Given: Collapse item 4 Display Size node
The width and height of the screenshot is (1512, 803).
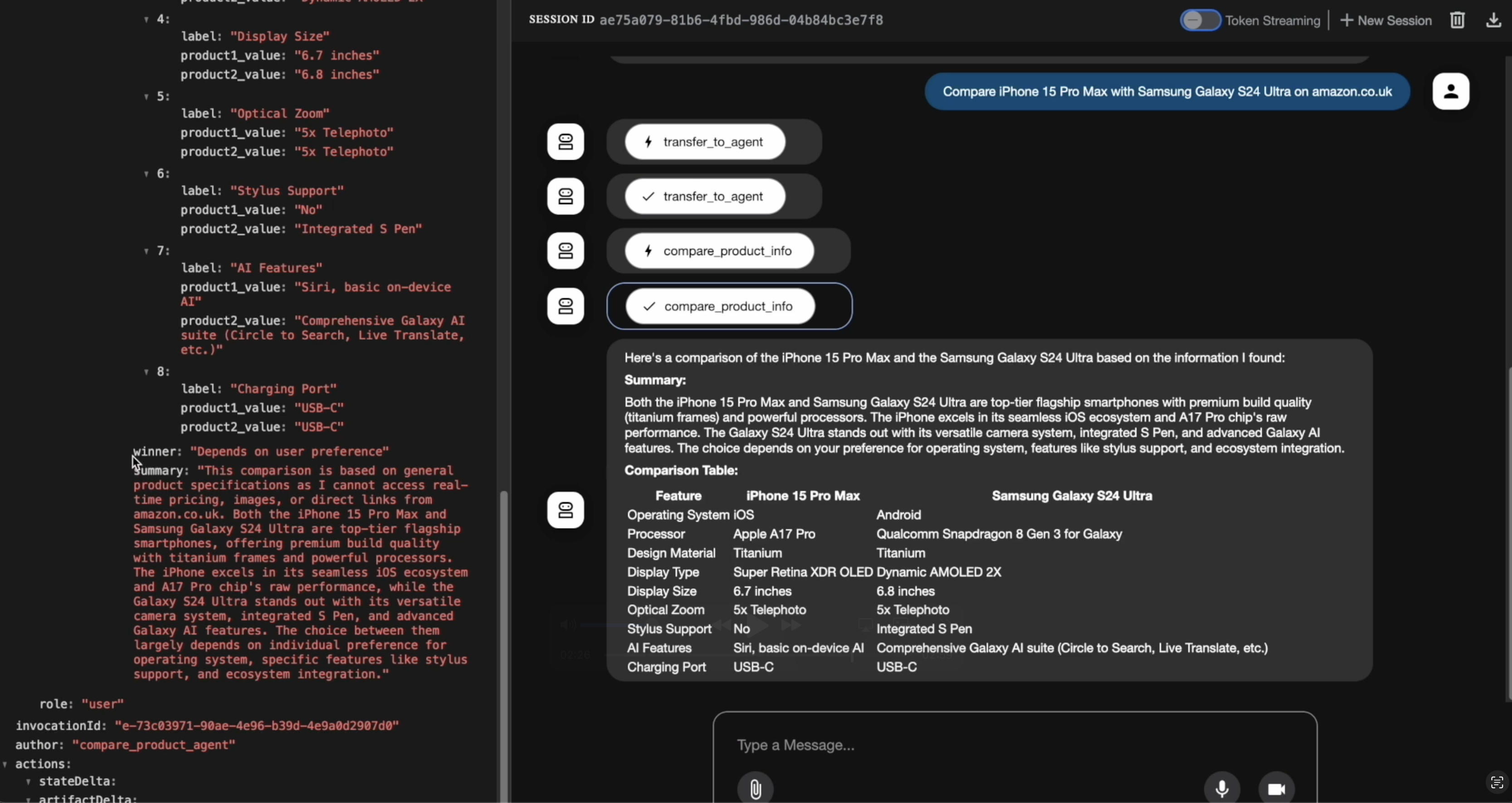Looking at the screenshot, I should 146,20.
